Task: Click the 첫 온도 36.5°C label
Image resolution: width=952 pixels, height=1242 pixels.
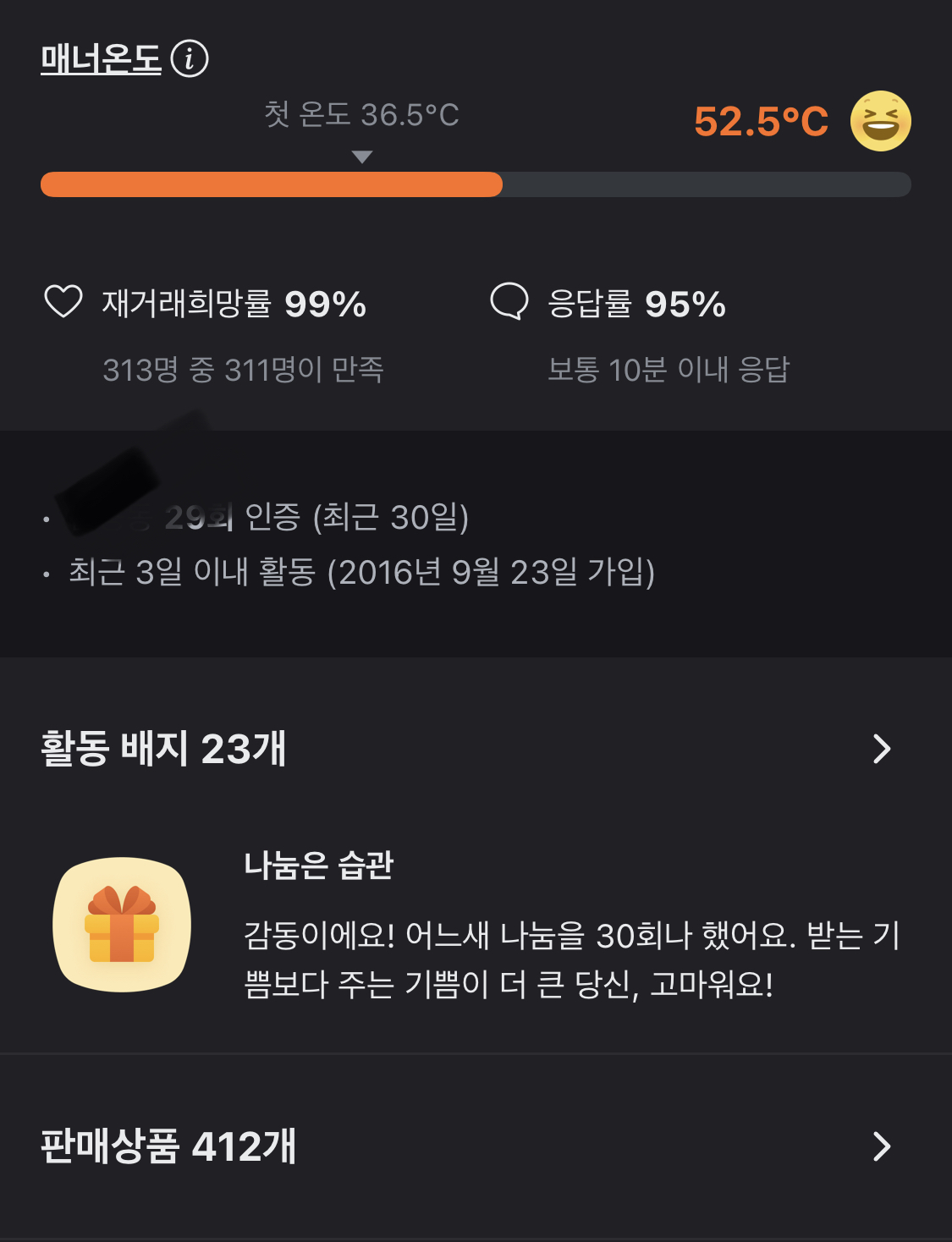Action: [x=361, y=114]
